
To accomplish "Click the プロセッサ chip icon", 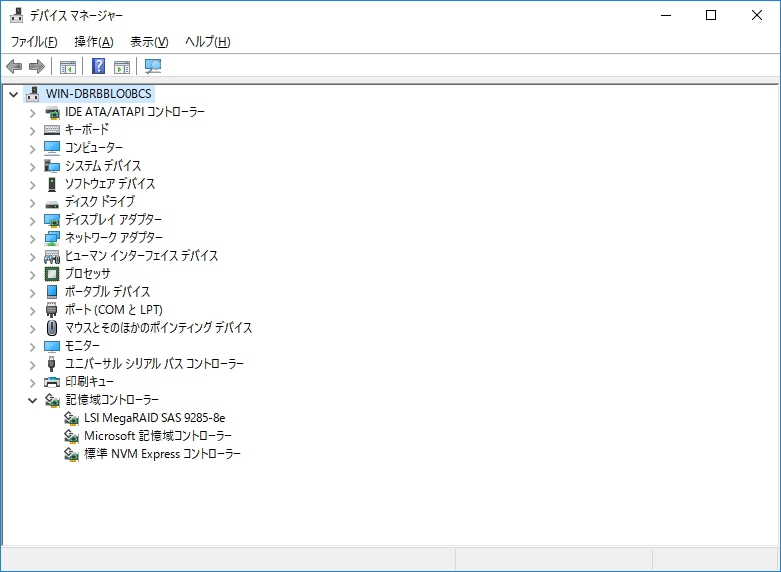I will pos(52,274).
